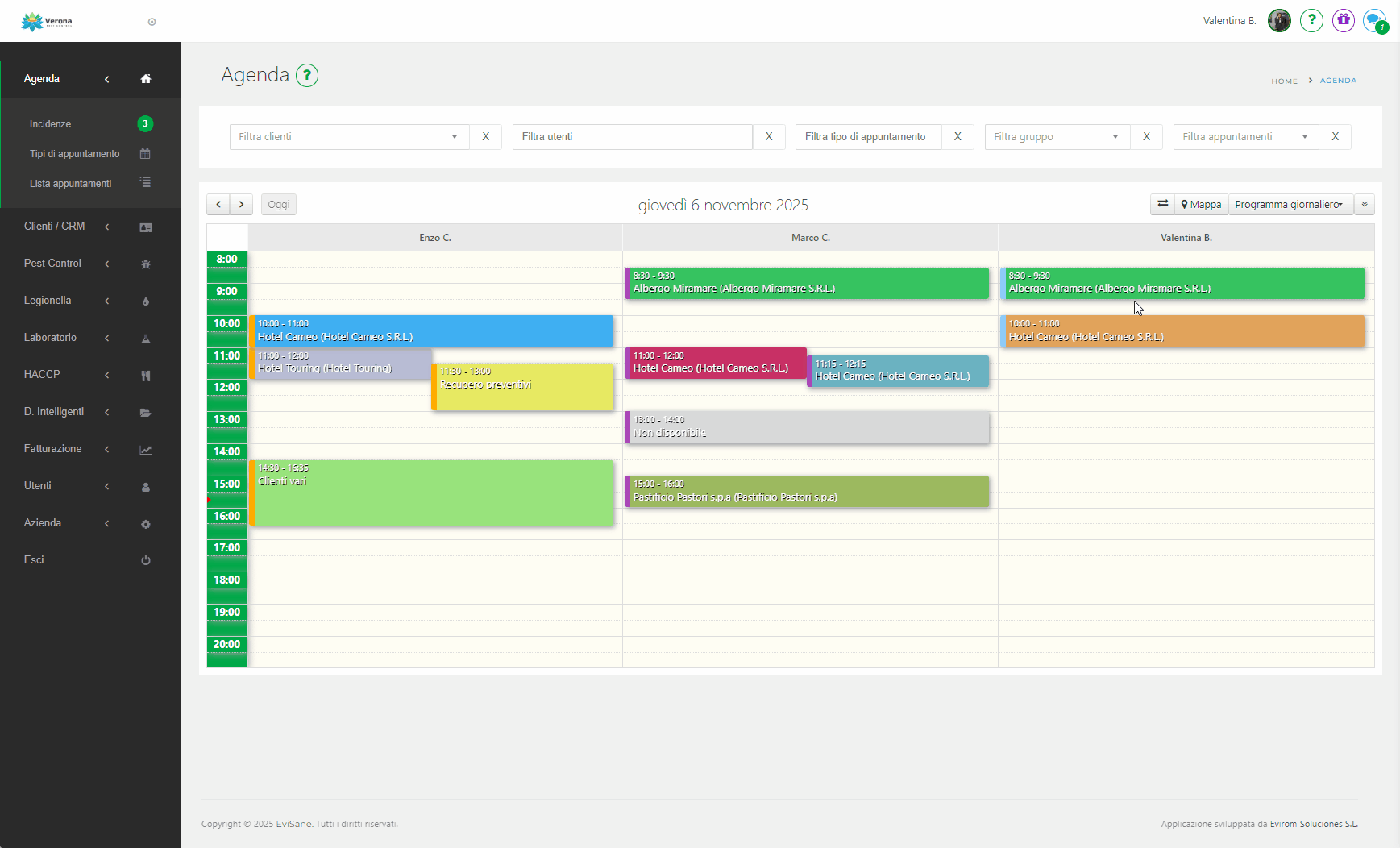
Task: Click the top bar help question mark icon
Action: [x=1311, y=21]
